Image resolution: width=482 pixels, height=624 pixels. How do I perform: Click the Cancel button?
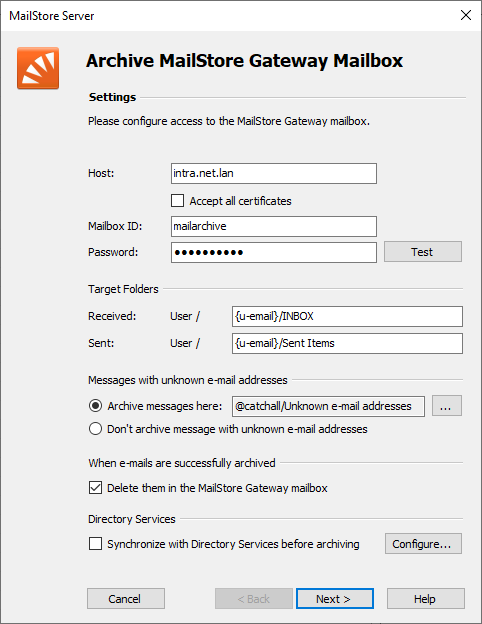(x=126, y=599)
